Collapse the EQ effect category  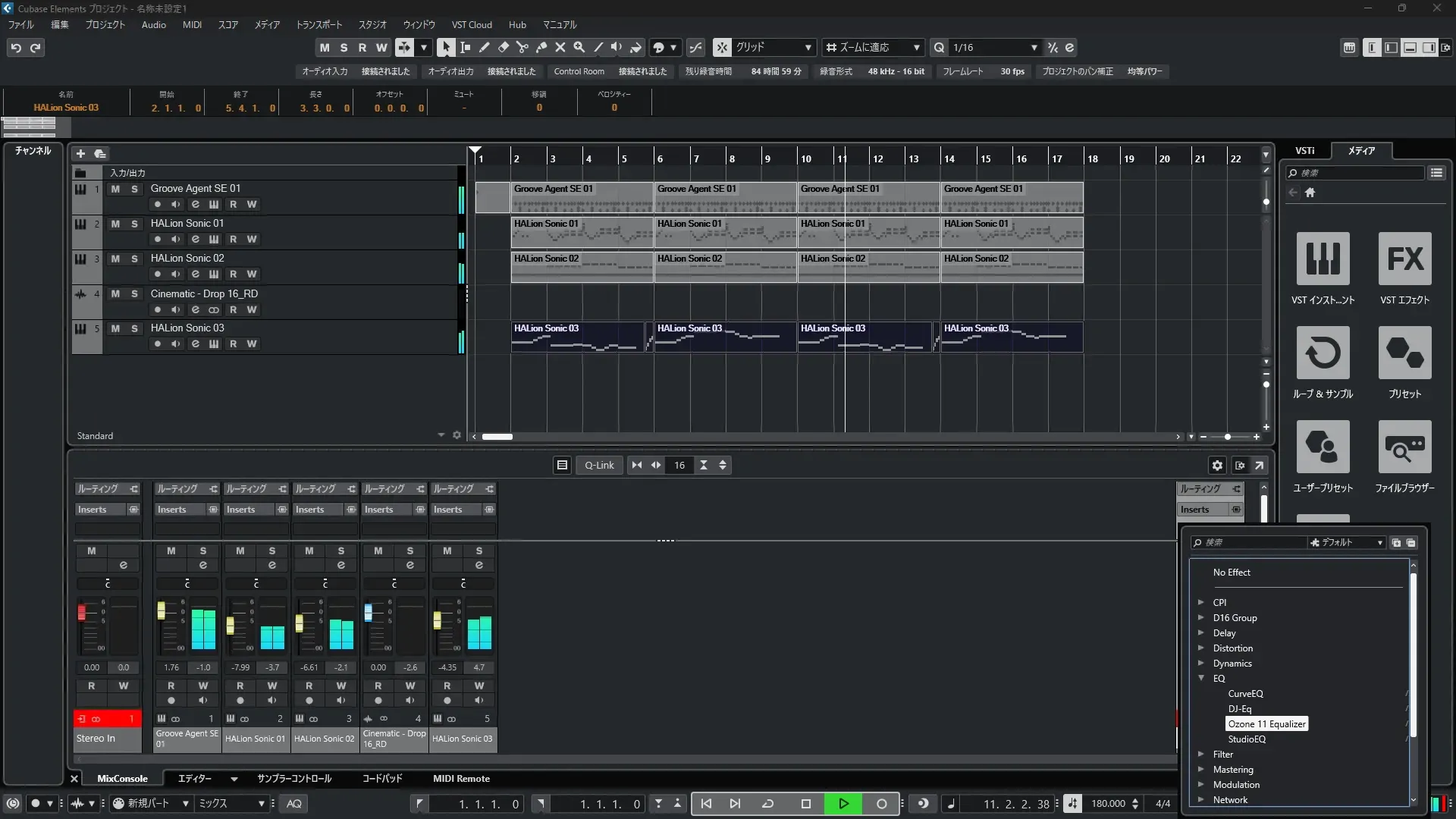click(1200, 678)
